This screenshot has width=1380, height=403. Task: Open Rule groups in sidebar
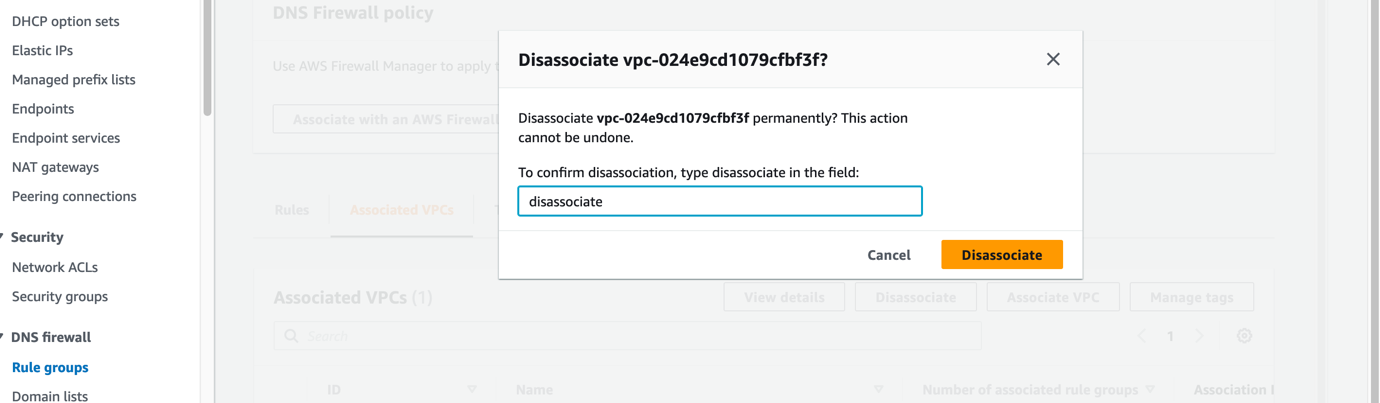pyautogui.click(x=50, y=367)
